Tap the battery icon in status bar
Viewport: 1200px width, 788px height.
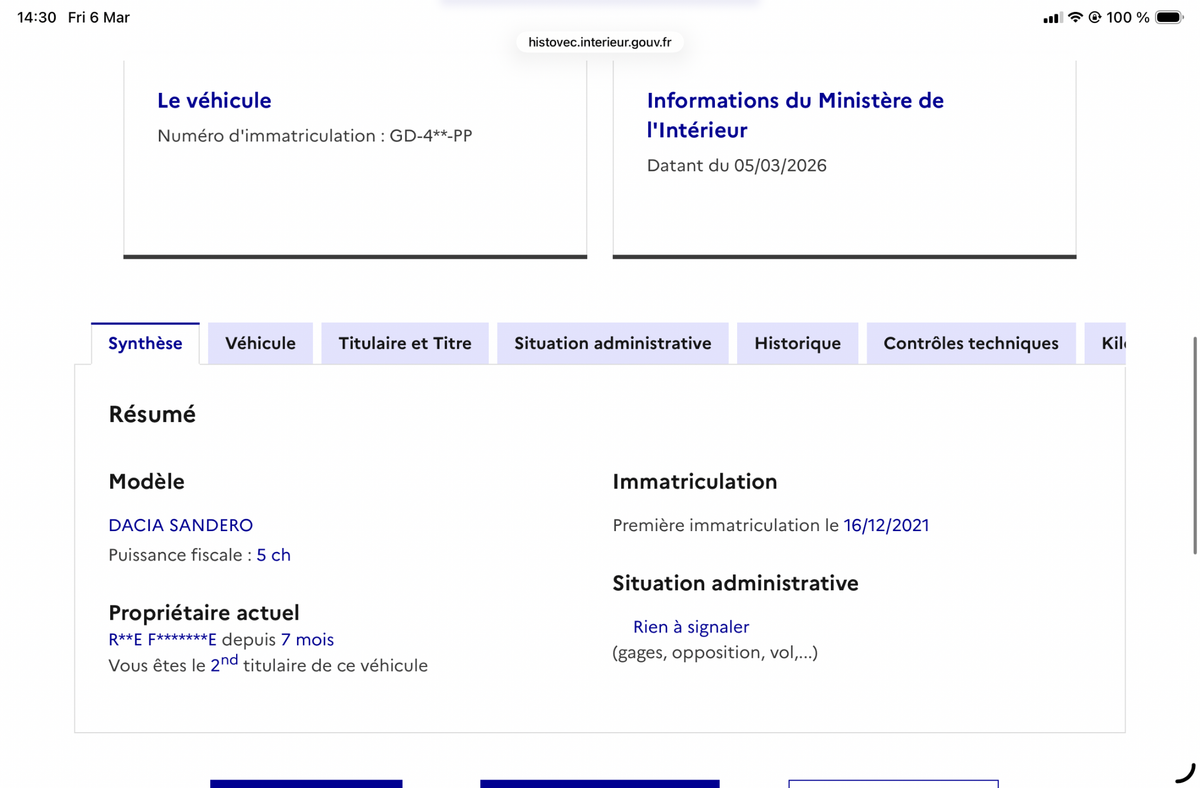tap(1169, 17)
